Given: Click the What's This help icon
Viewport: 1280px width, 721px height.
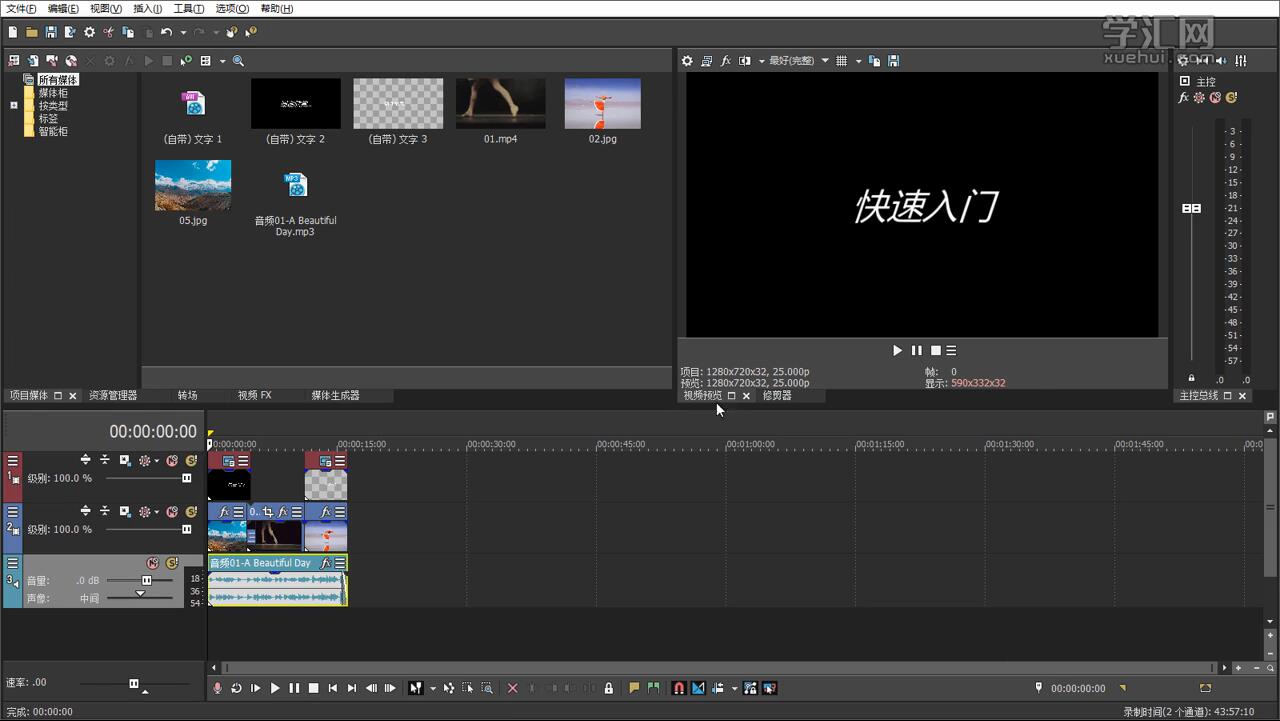Looking at the screenshot, I should (250, 32).
